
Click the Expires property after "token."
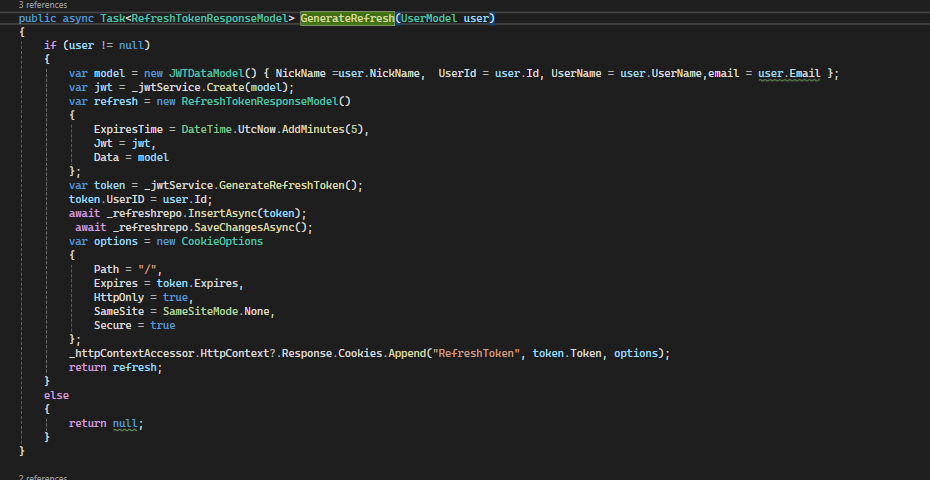216,284
